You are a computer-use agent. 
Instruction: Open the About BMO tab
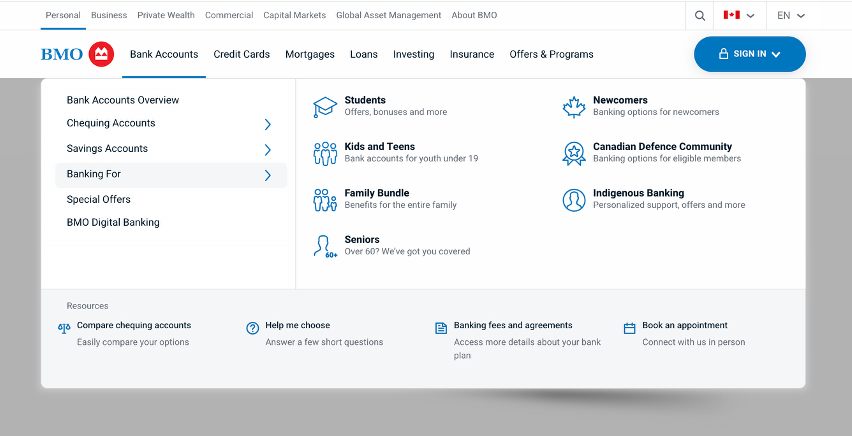474,15
